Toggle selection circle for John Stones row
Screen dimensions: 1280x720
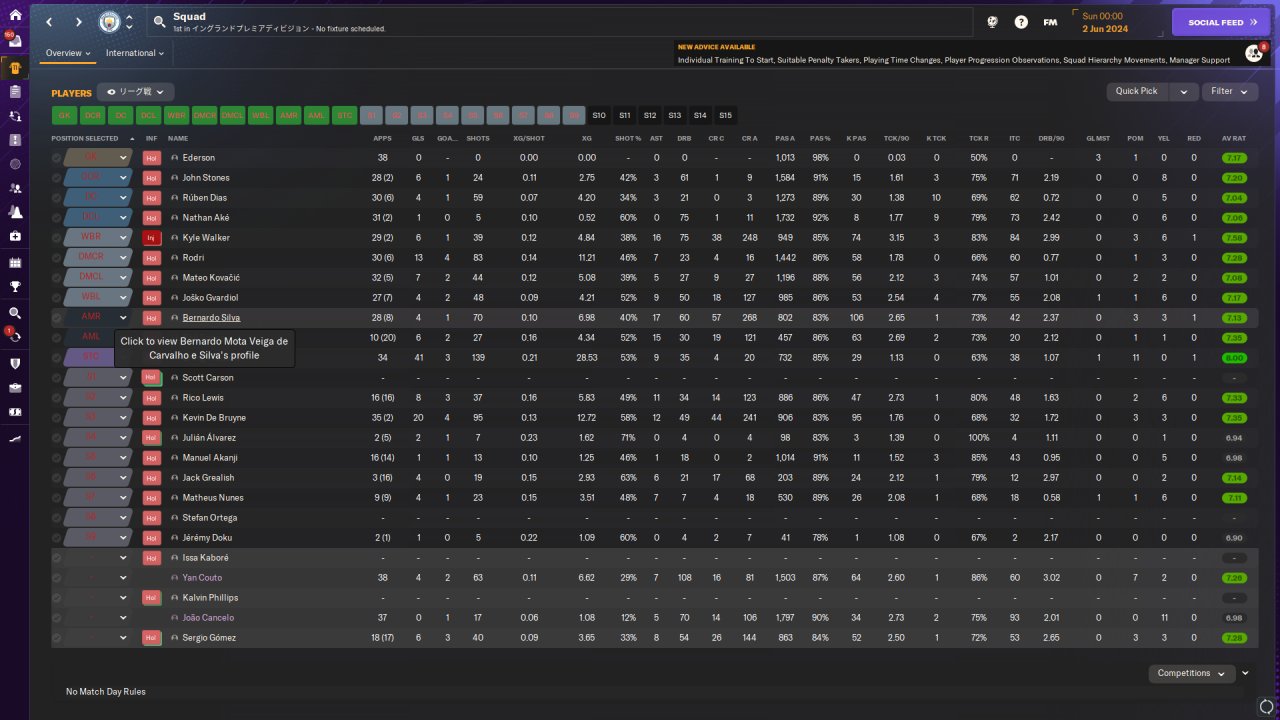point(57,178)
